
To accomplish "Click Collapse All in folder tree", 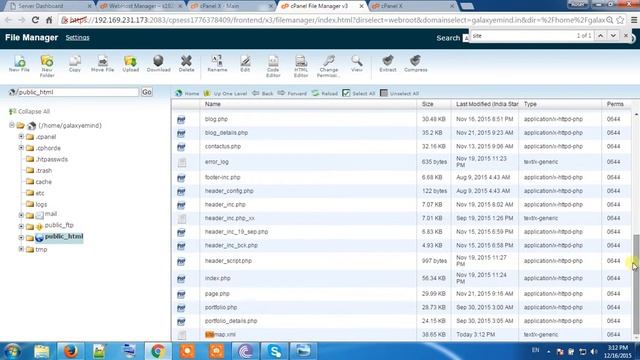I will click(x=29, y=111).
